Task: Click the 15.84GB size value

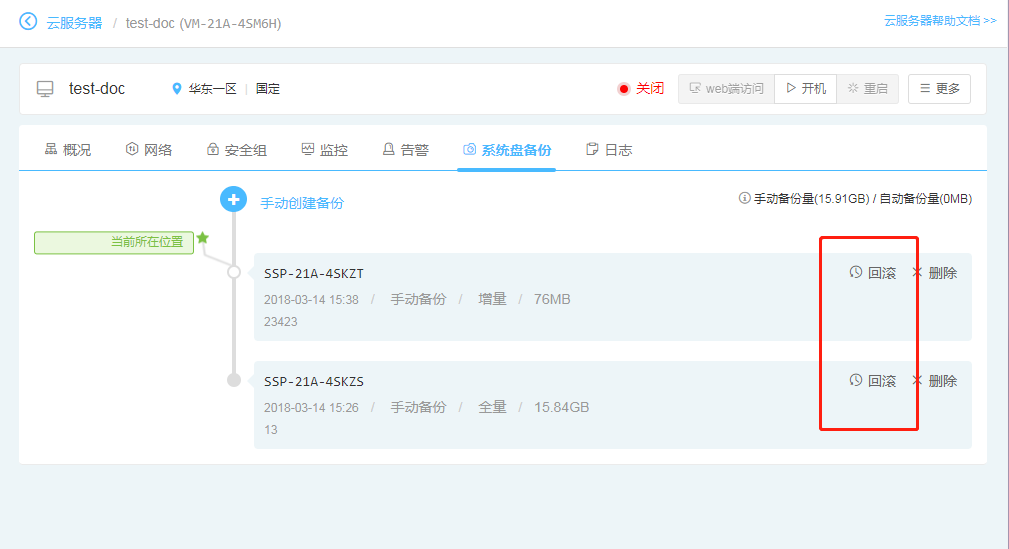Action: point(562,407)
